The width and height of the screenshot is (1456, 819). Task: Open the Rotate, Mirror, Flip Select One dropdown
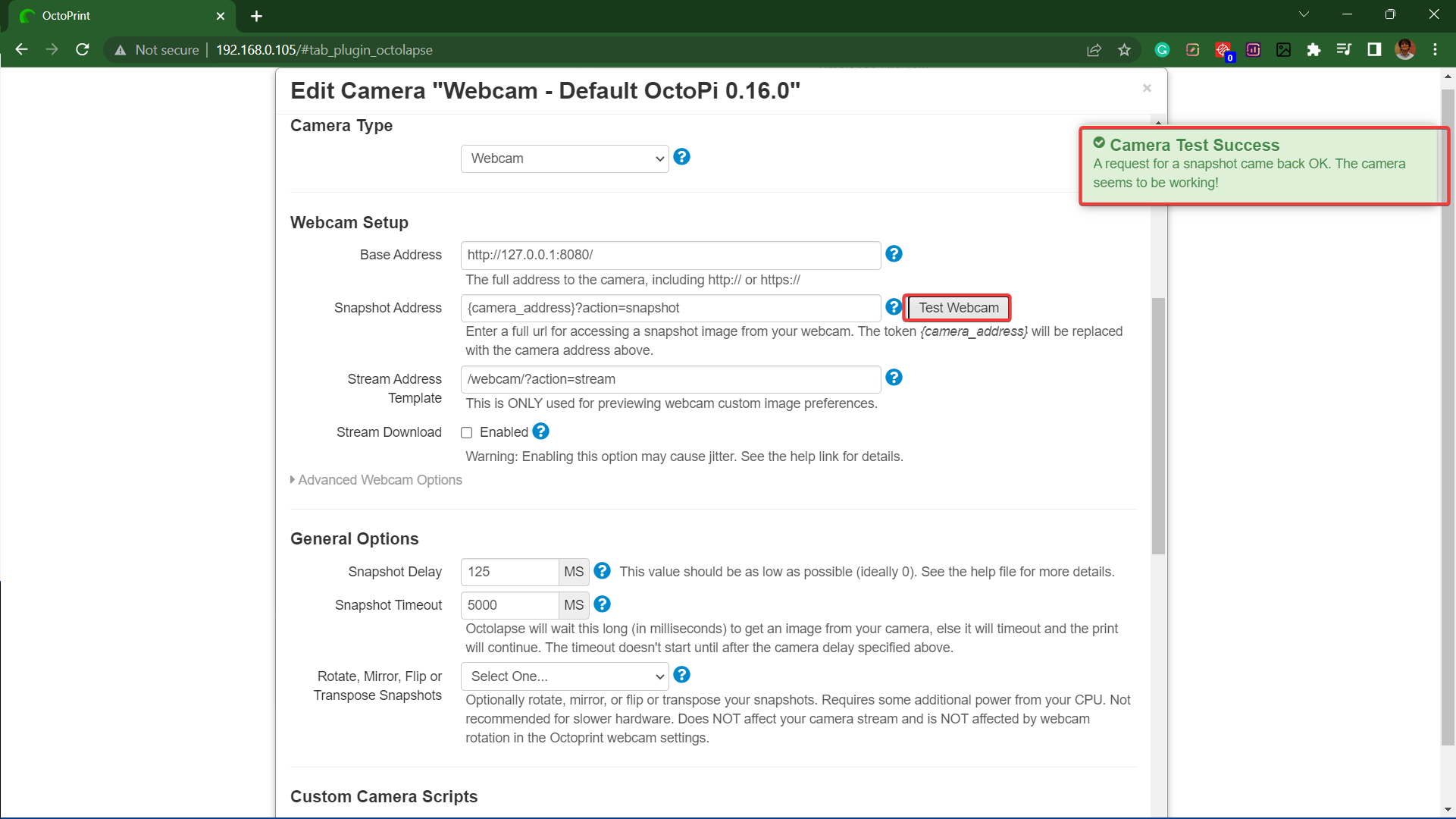click(565, 676)
